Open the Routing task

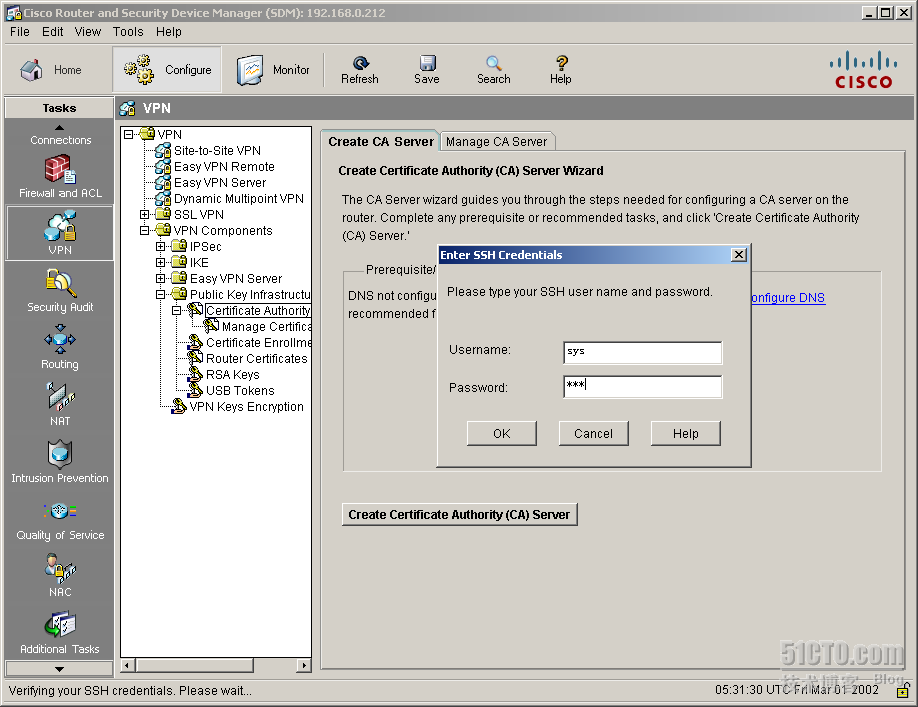click(60, 347)
